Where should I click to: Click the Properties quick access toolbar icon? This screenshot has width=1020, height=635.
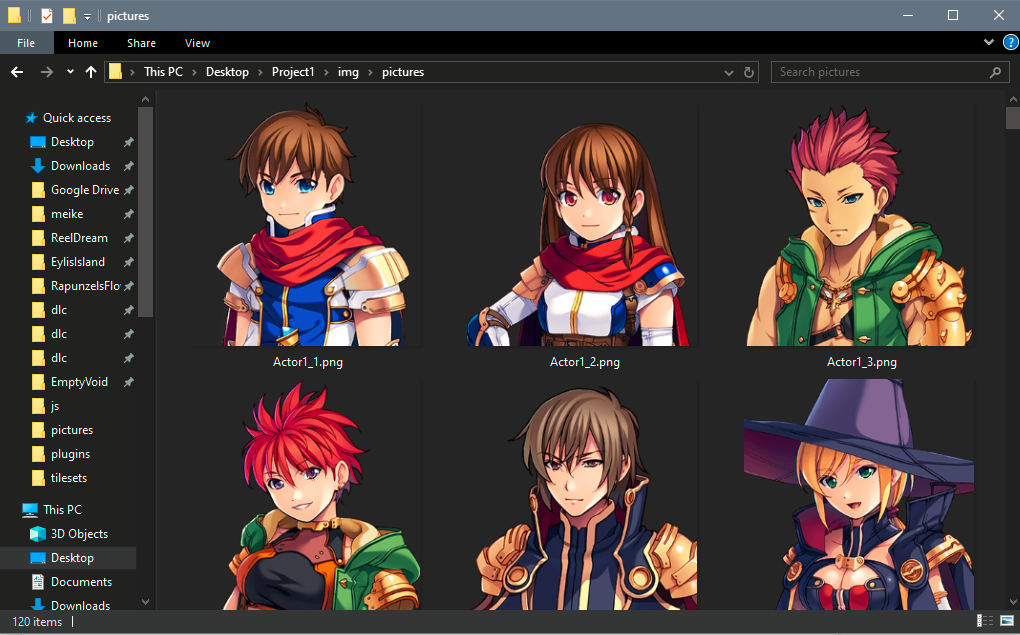pos(47,16)
